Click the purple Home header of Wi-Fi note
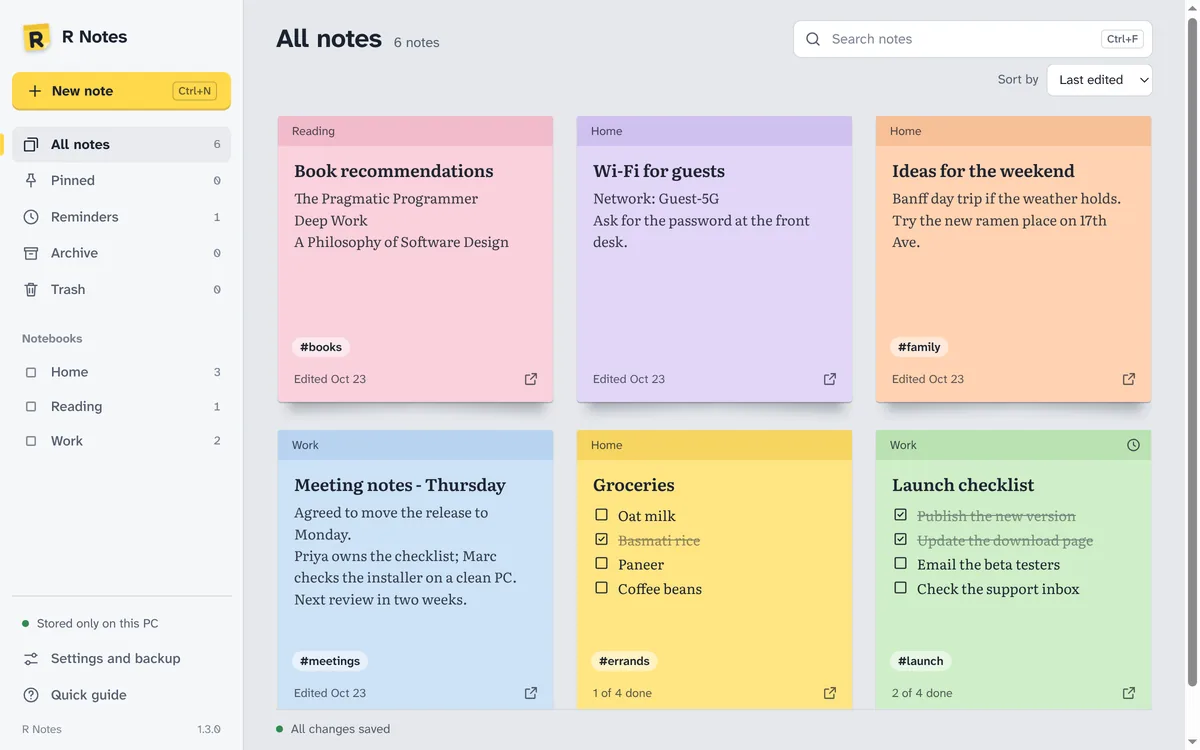Image resolution: width=1200 pixels, height=750 pixels. click(x=714, y=131)
